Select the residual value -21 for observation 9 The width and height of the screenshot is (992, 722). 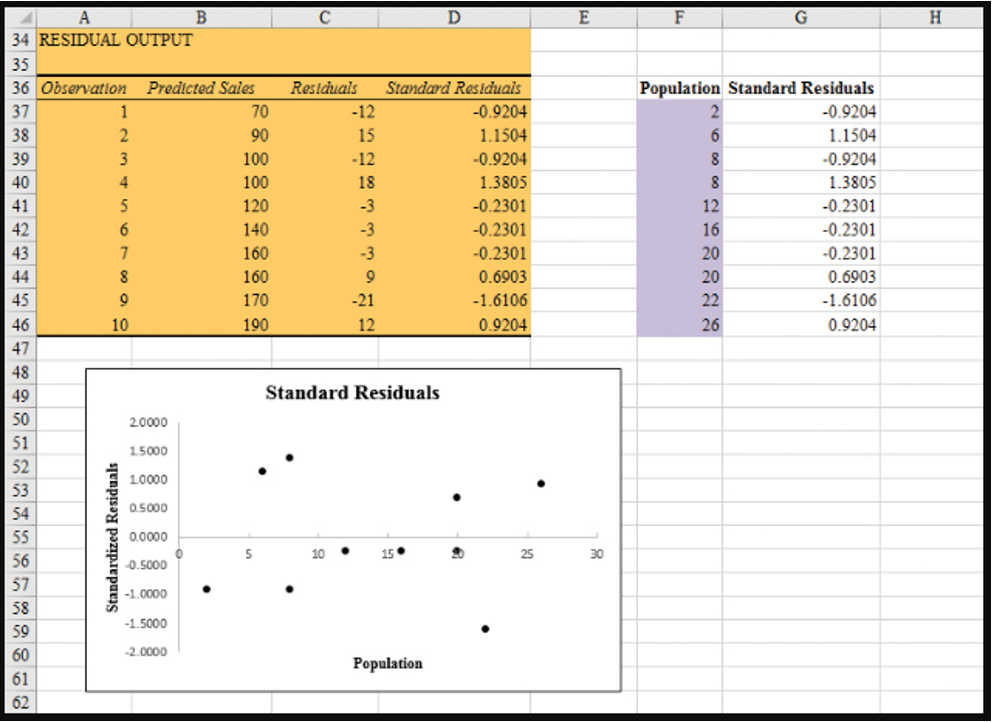[330, 301]
